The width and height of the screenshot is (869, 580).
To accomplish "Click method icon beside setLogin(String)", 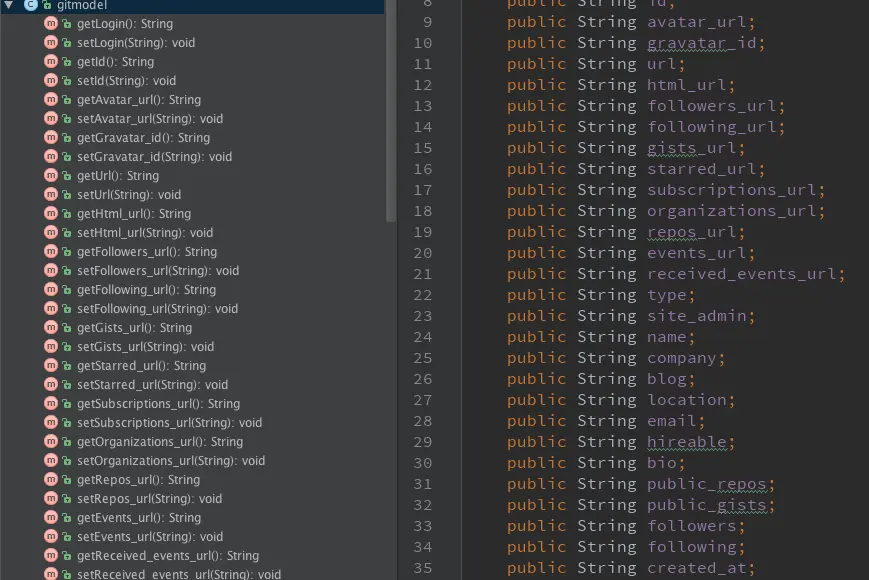I will (51, 43).
